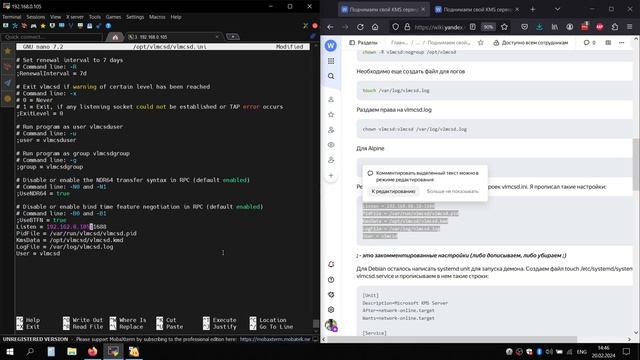640x360 pixels.
Task: Click К редактированию button
Action: click(x=393, y=191)
